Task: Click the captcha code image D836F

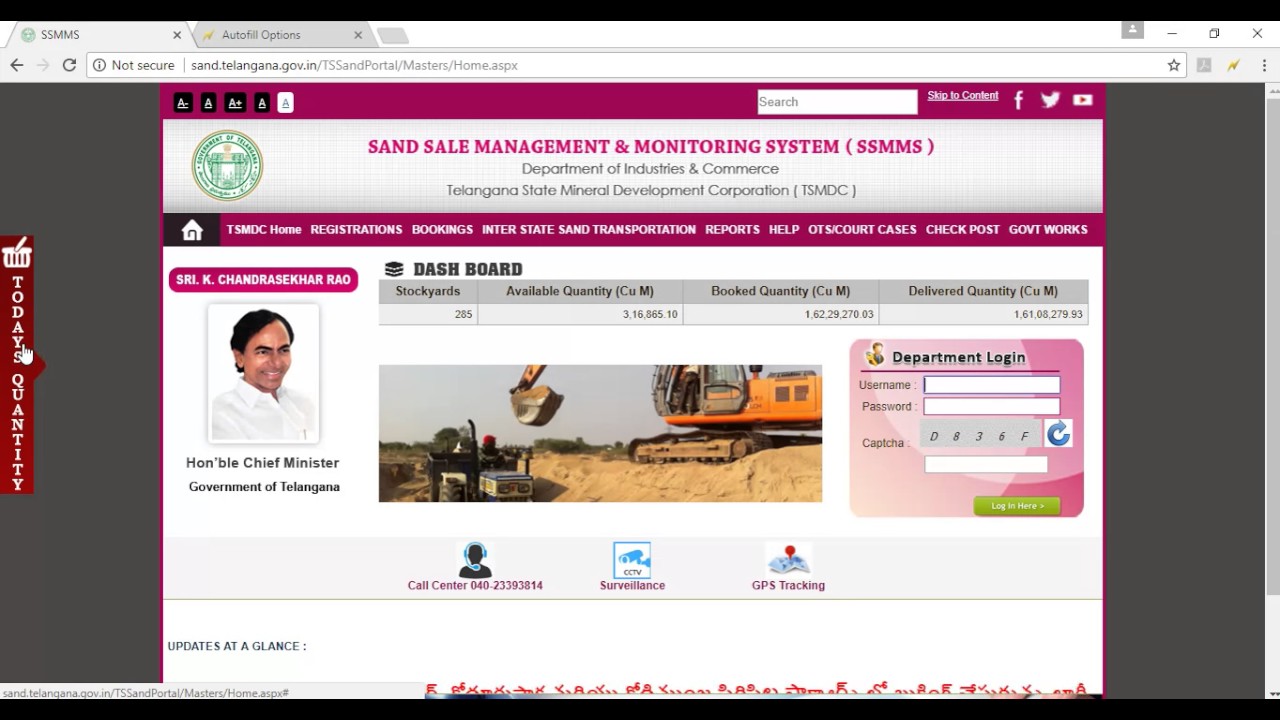Action: tap(981, 436)
